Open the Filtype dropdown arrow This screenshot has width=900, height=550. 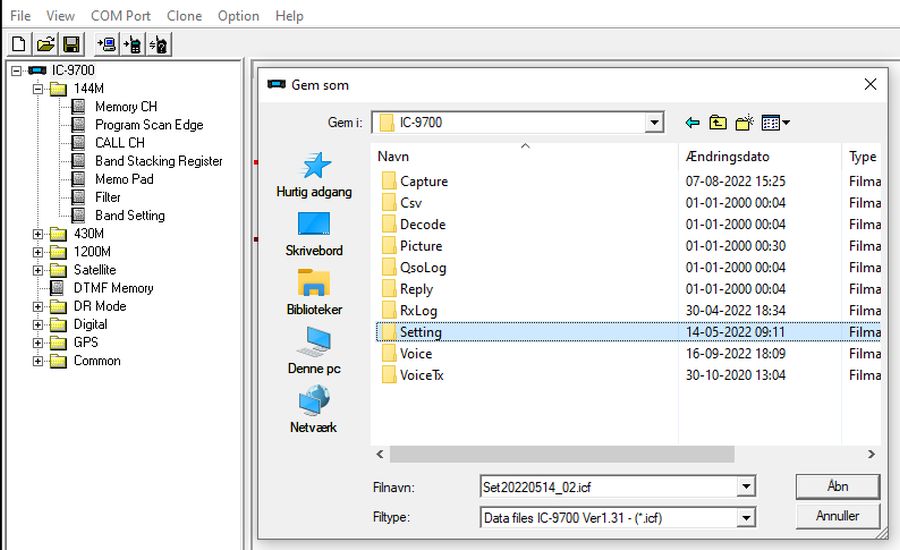tap(746, 518)
